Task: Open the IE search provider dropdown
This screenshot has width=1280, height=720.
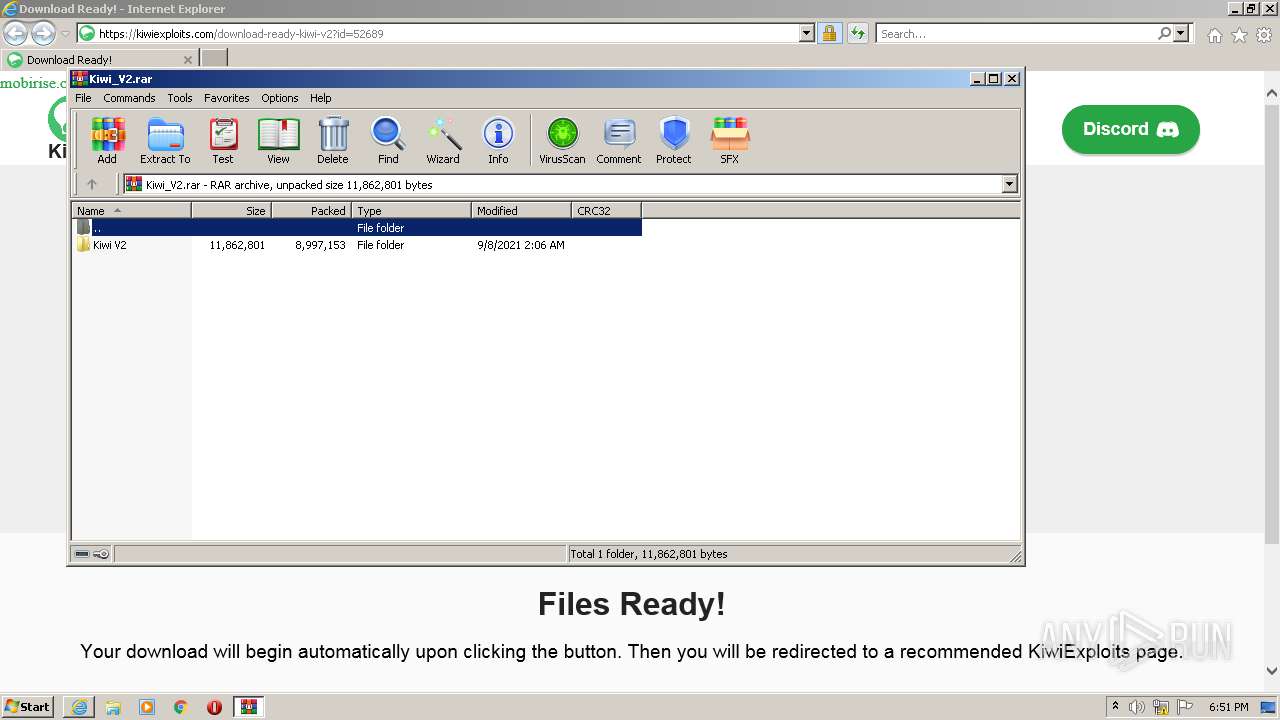Action: (1182, 33)
